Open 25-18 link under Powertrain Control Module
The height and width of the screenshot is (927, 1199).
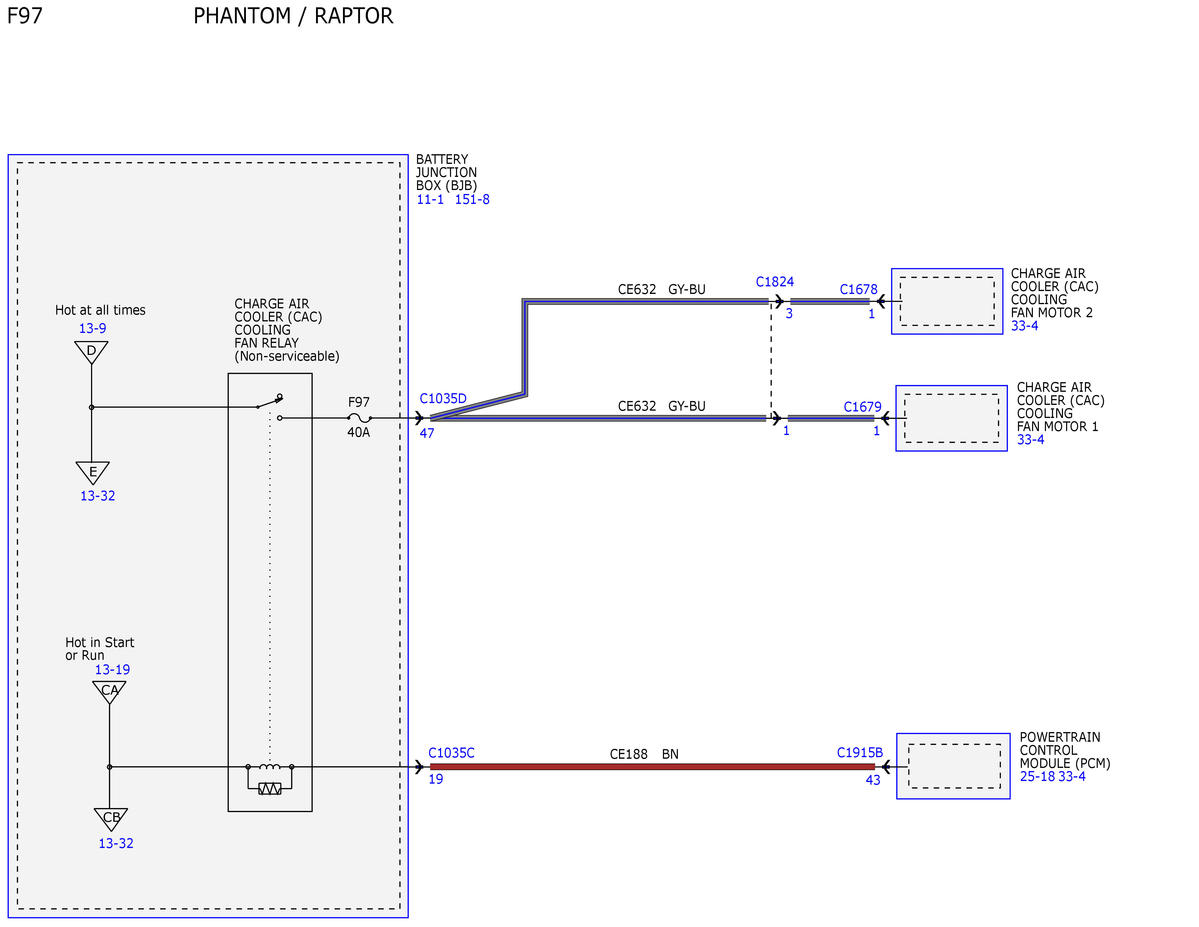point(1037,776)
